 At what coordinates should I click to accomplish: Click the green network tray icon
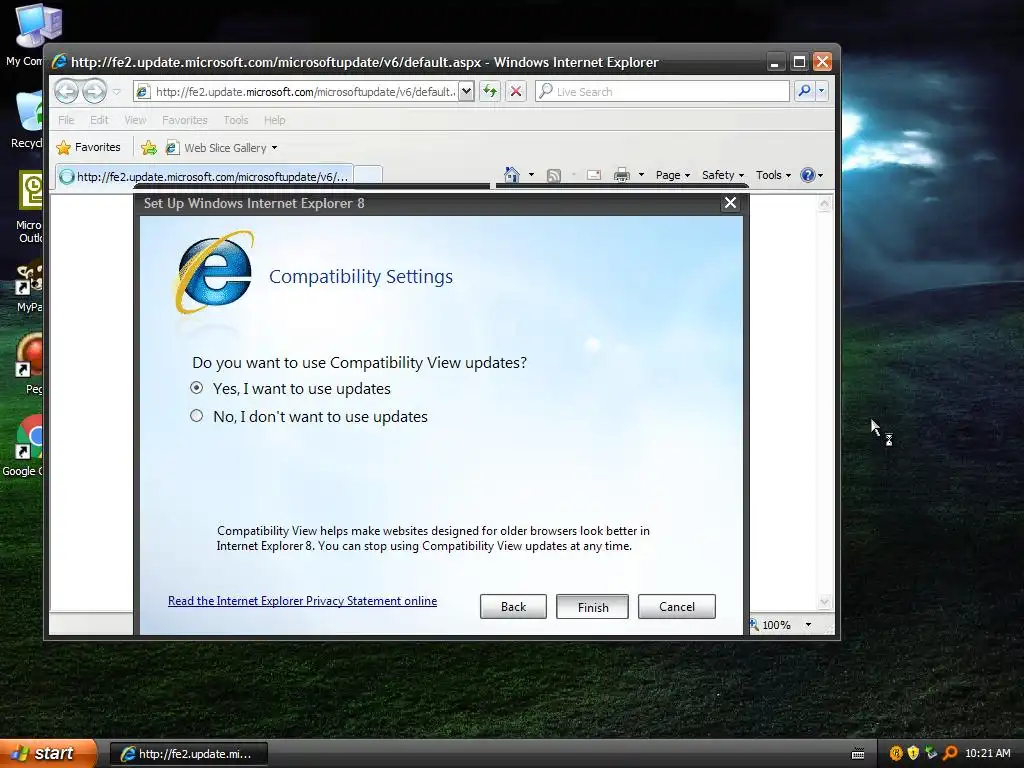[931, 753]
